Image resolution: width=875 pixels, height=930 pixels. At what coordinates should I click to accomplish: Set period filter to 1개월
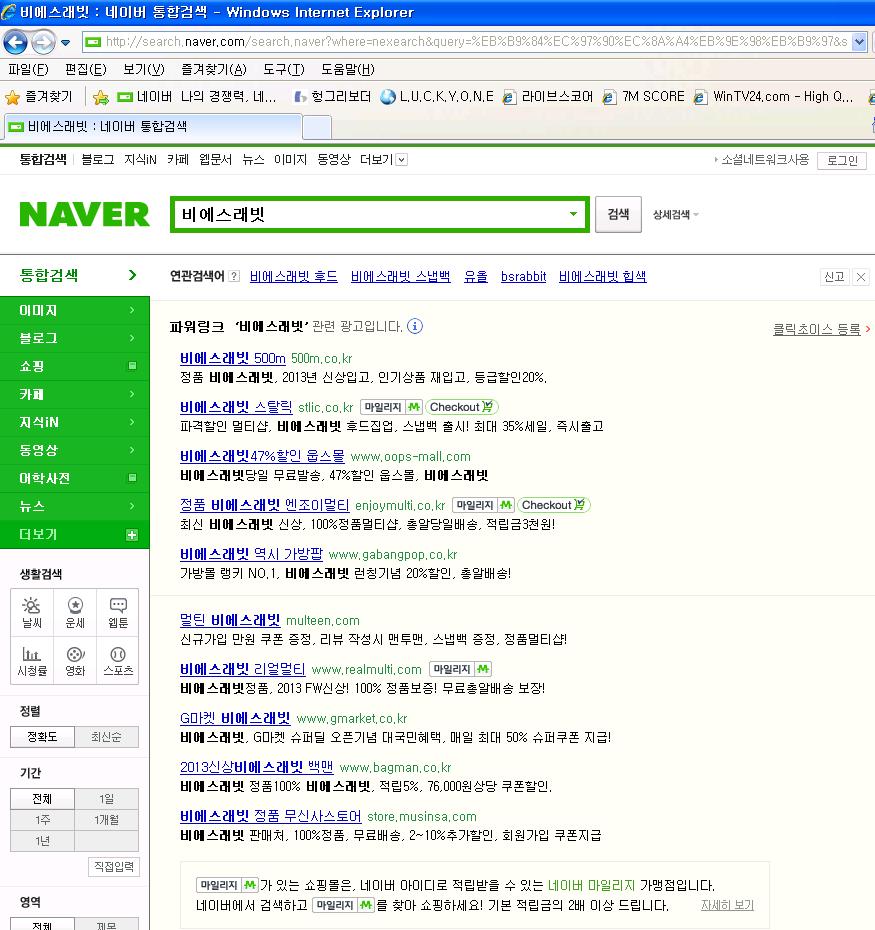107,820
